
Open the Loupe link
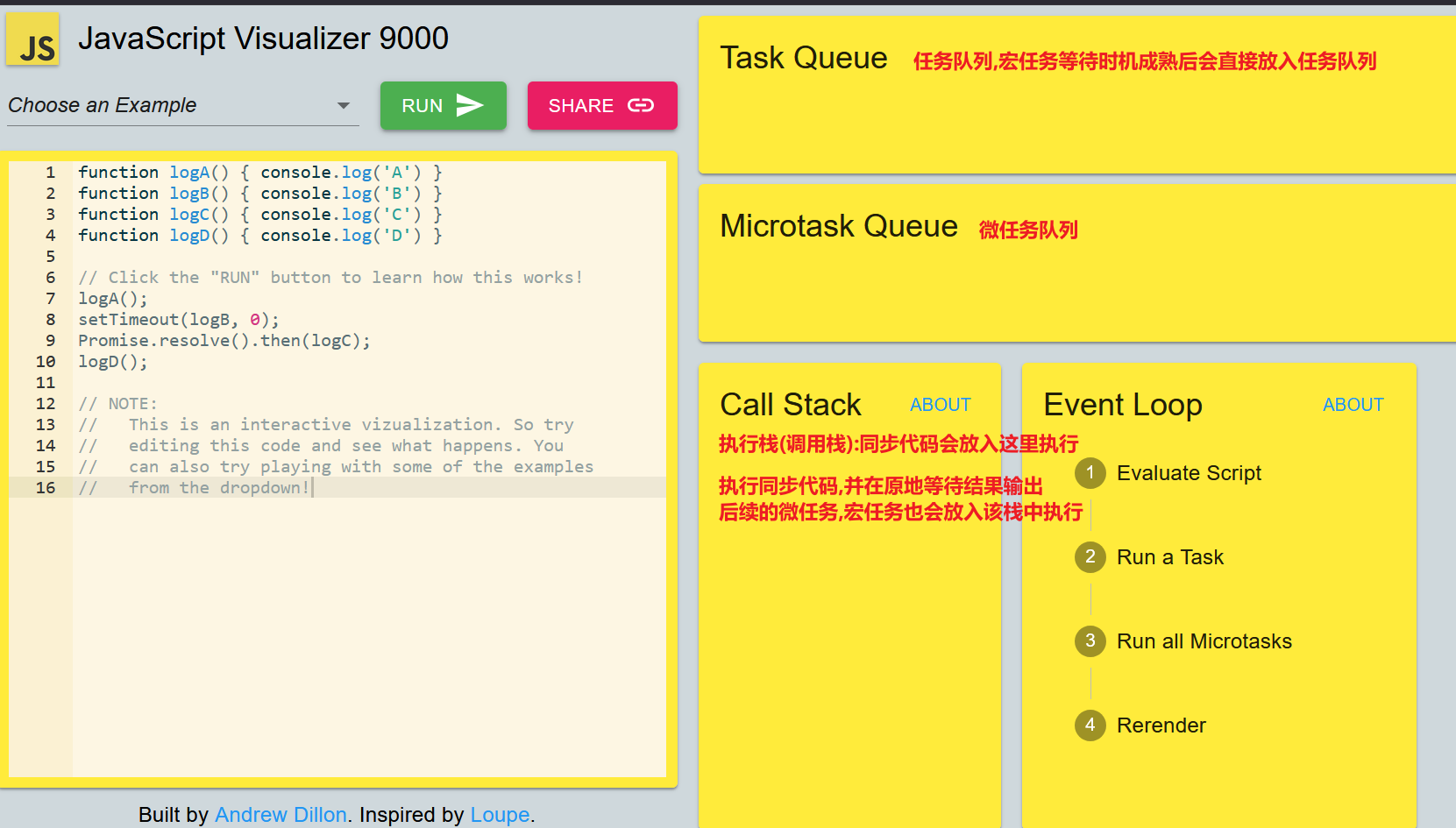(x=500, y=815)
